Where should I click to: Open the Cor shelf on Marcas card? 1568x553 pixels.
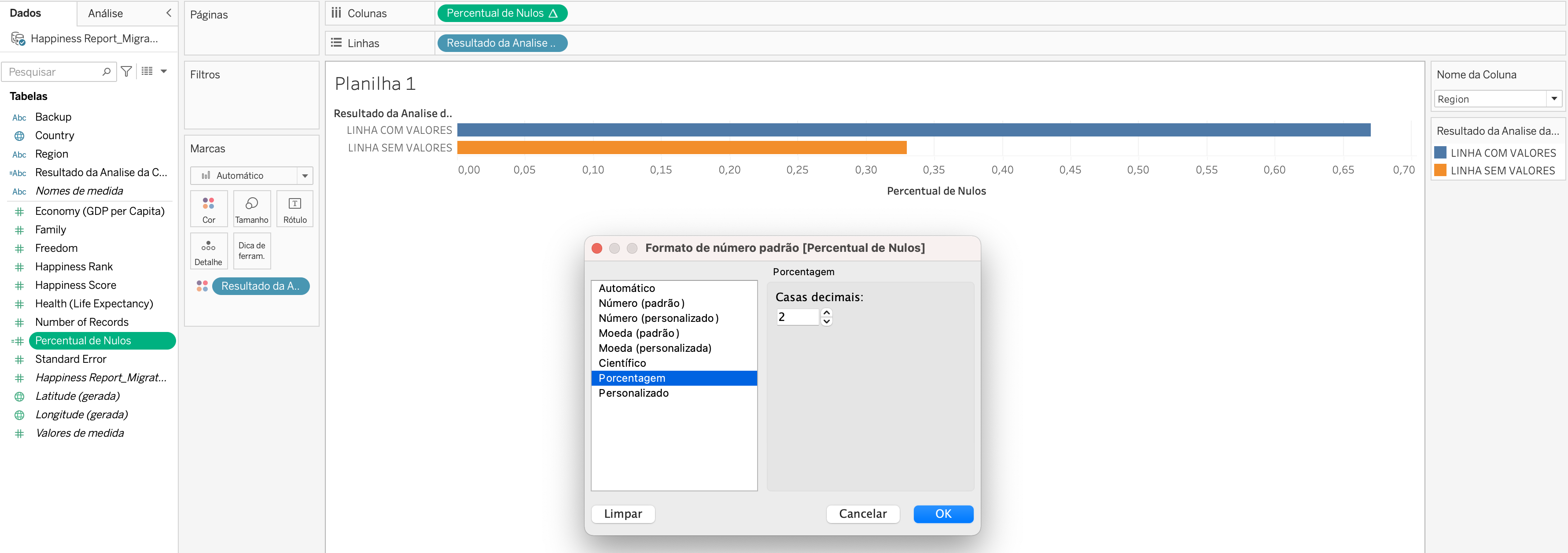coord(208,208)
